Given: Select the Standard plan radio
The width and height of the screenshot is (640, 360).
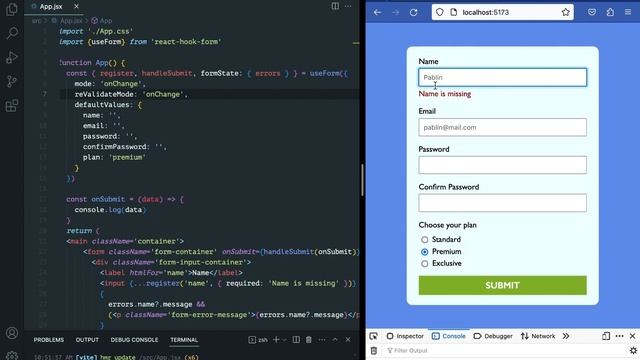Looking at the screenshot, I should click(x=424, y=240).
